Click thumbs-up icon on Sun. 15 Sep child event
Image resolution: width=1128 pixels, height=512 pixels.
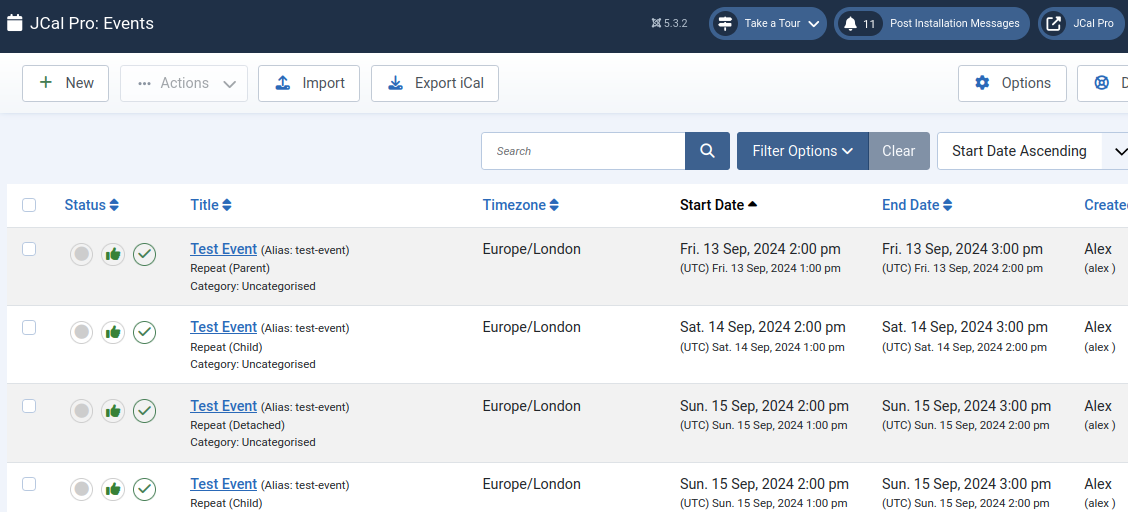(113, 489)
